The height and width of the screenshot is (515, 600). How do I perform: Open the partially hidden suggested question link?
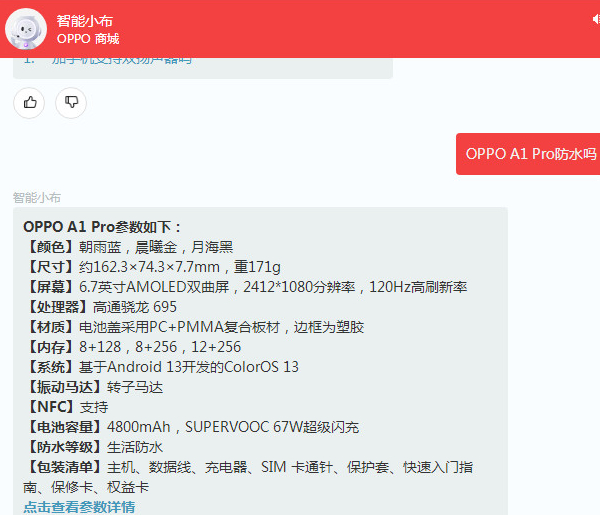click(x=121, y=60)
